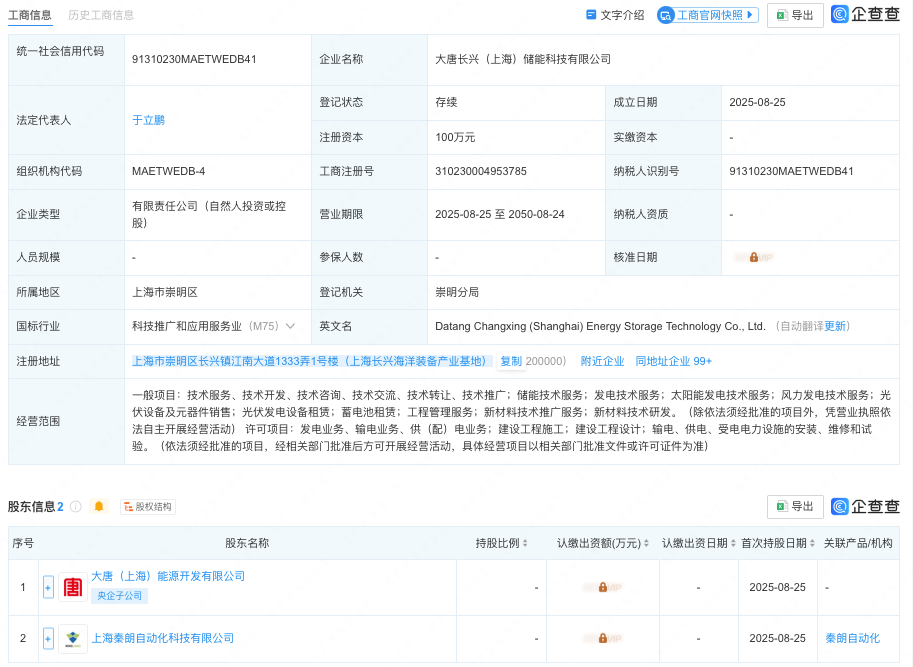Copy address with 复制 button
The height and width of the screenshot is (667, 913).
511,361
